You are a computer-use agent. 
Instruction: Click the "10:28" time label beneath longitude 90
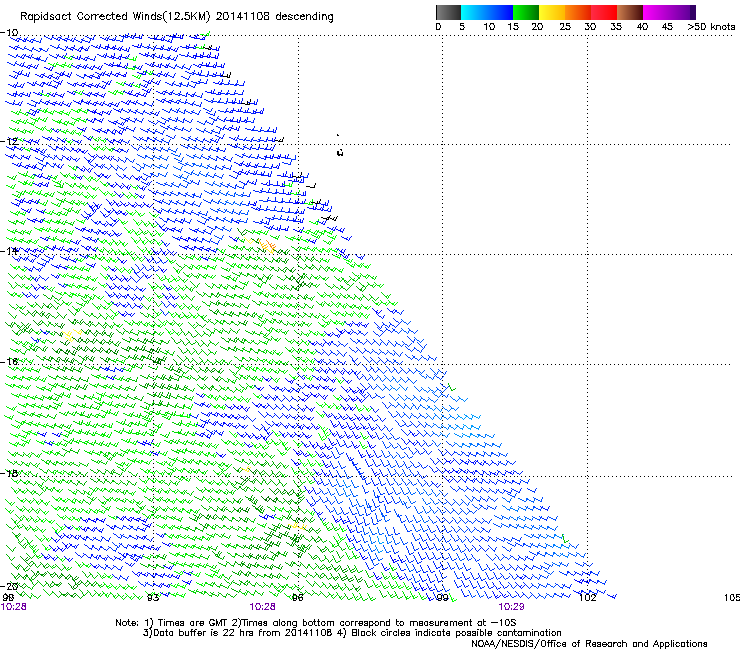click(14, 607)
